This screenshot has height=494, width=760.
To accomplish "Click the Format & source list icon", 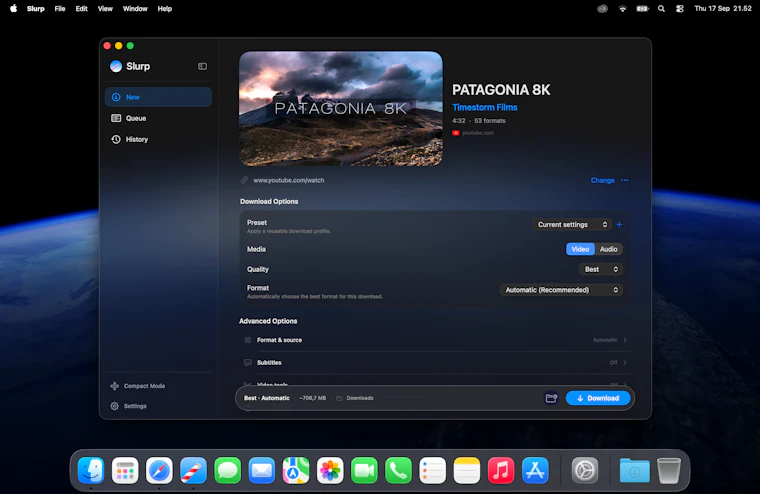I will coord(248,340).
